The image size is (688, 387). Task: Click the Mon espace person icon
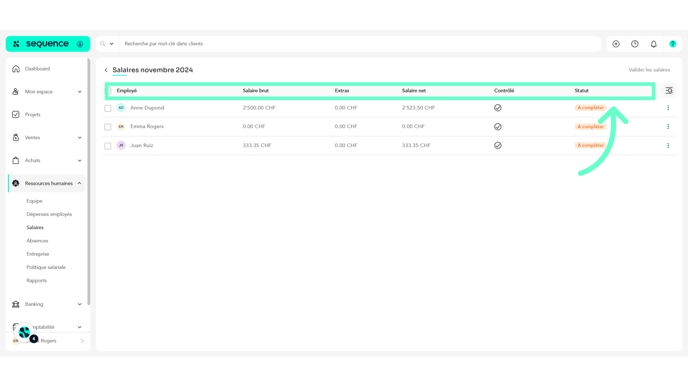click(16, 92)
